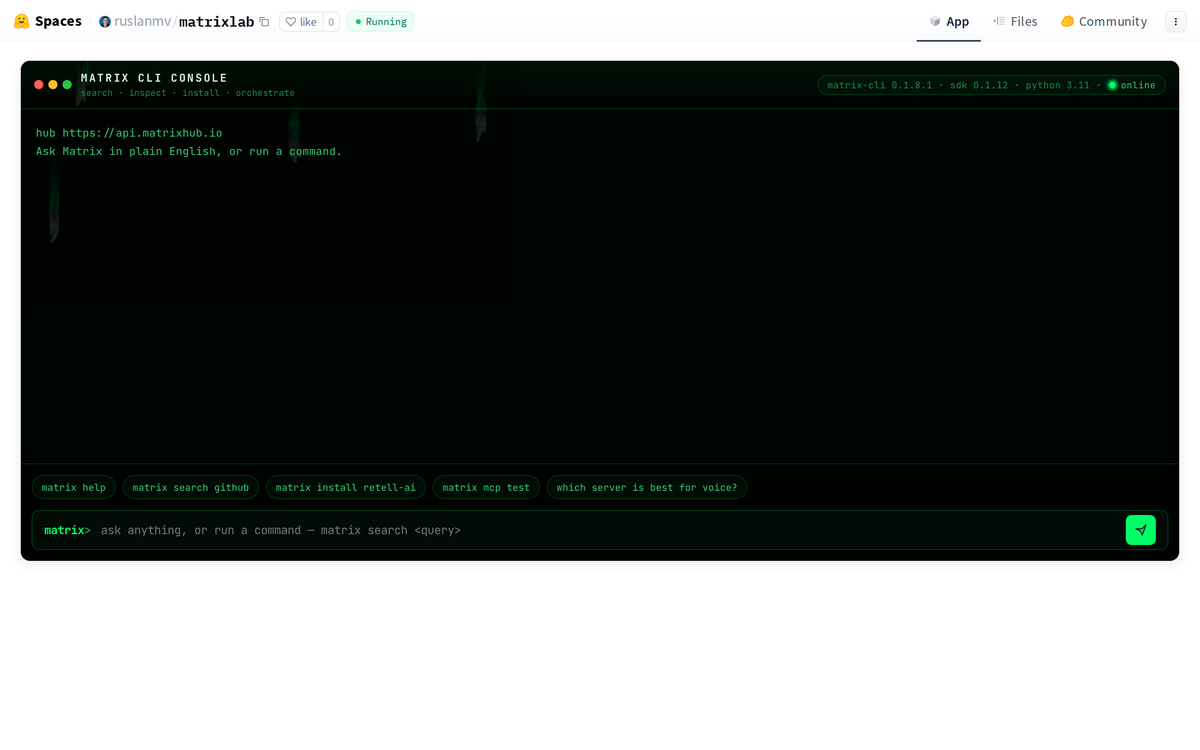This screenshot has width=1200, height=750.
Task: Like this space with the heart button
Action: click(x=301, y=21)
